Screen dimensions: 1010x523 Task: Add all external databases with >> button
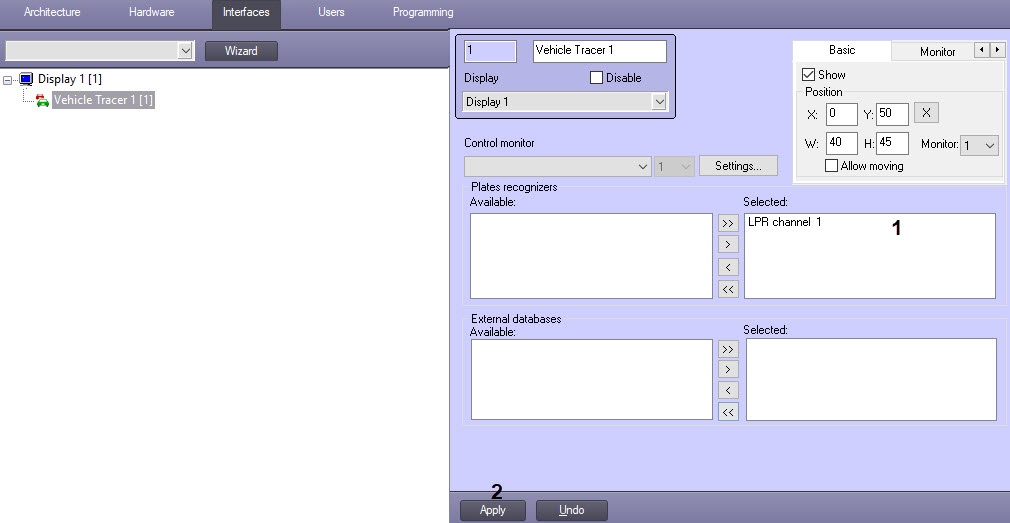728,350
